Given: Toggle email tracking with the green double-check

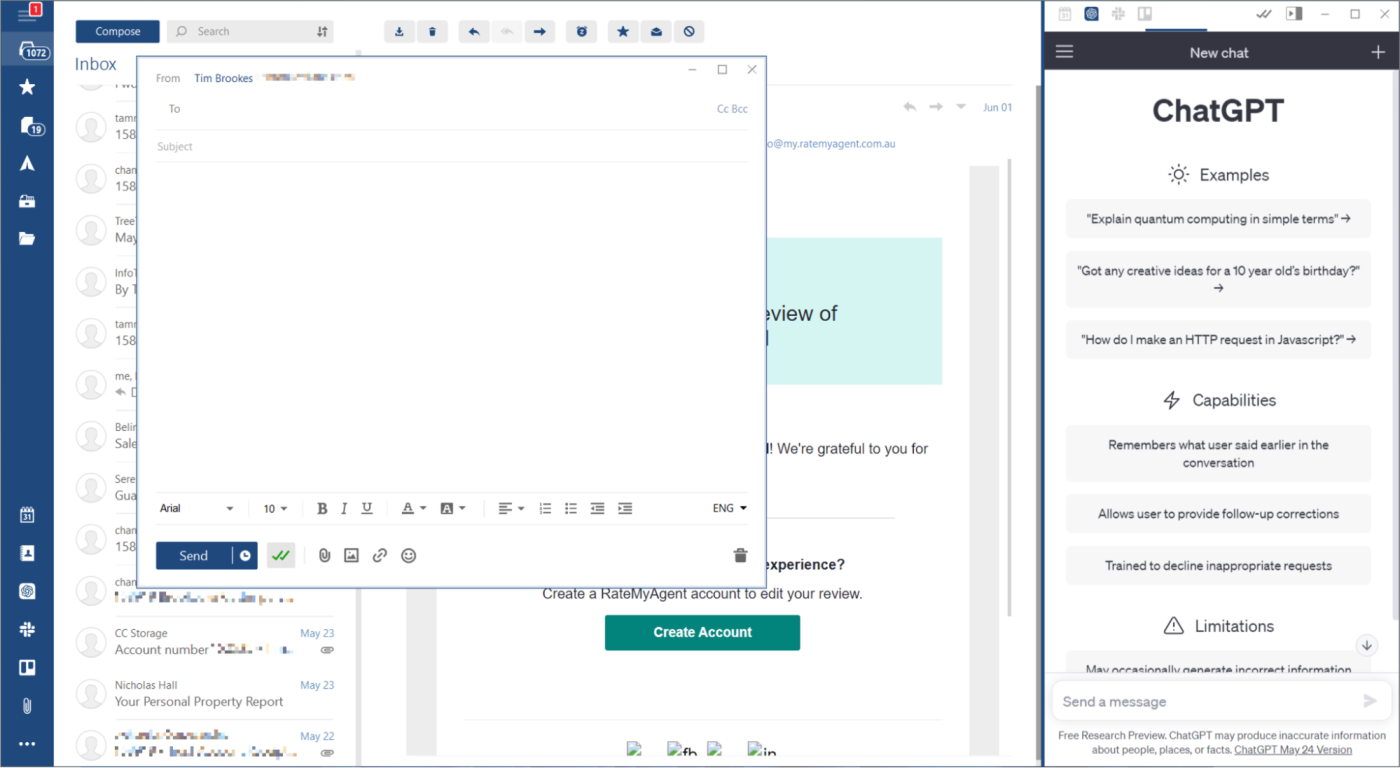Looking at the screenshot, I should tap(281, 556).
